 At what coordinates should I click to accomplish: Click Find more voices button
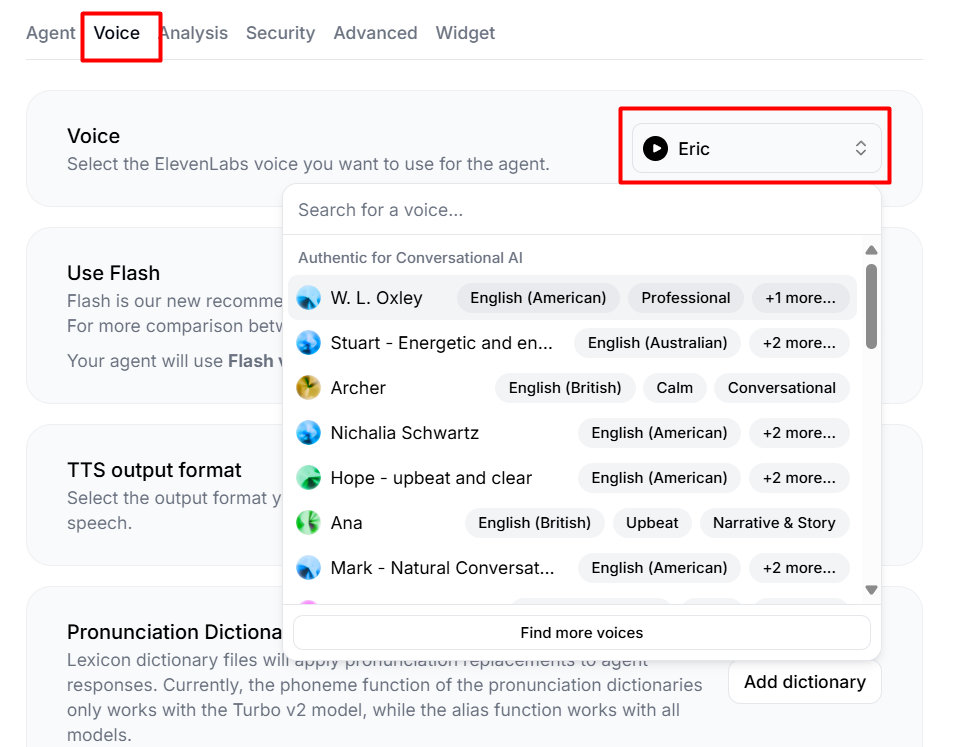point(581,633)
